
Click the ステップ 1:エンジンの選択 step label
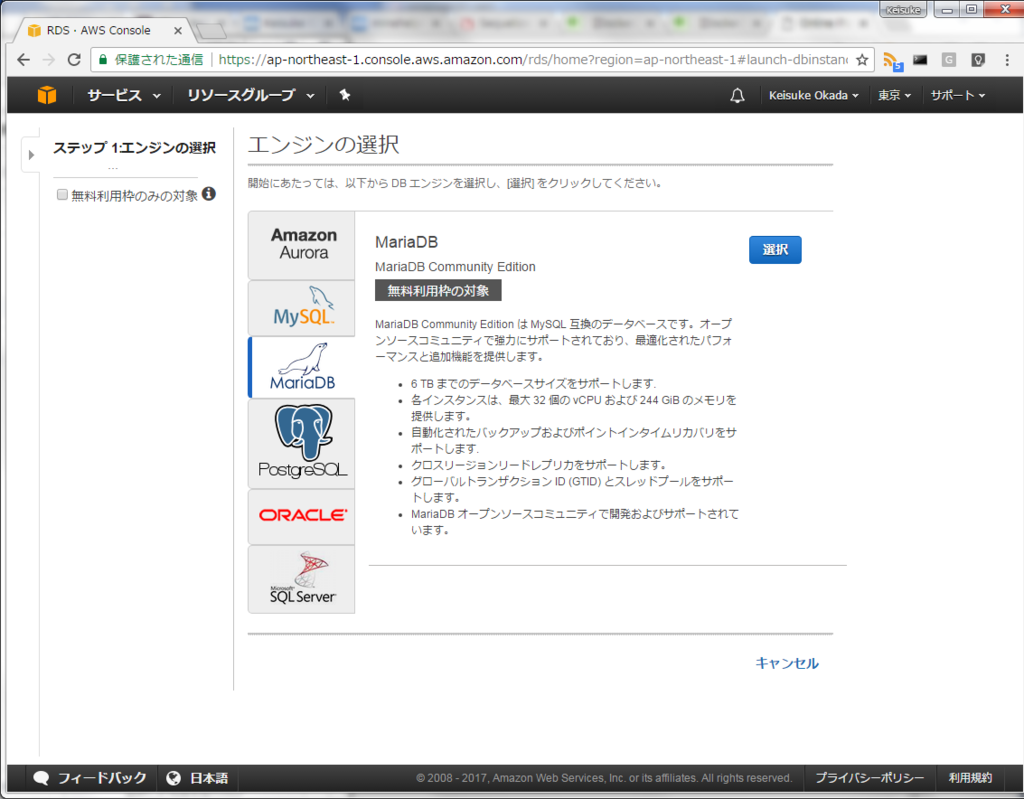coord(134,148)
